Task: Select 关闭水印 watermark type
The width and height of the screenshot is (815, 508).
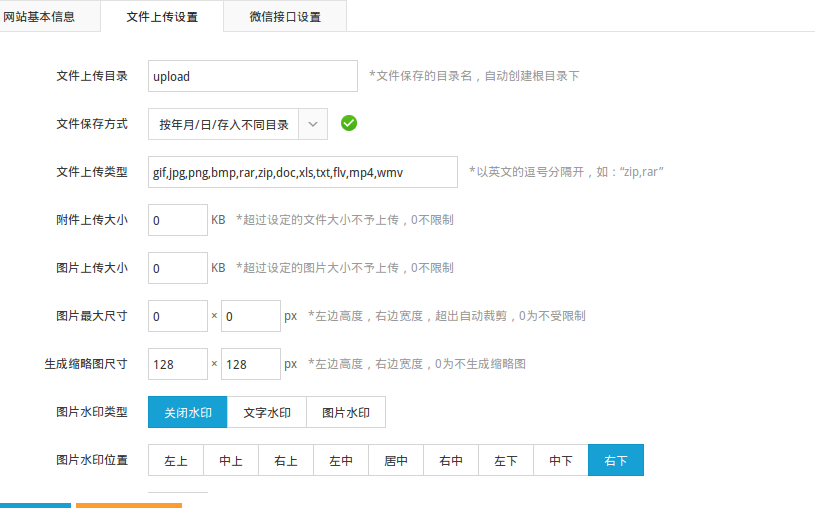Action: coord(188,412)
